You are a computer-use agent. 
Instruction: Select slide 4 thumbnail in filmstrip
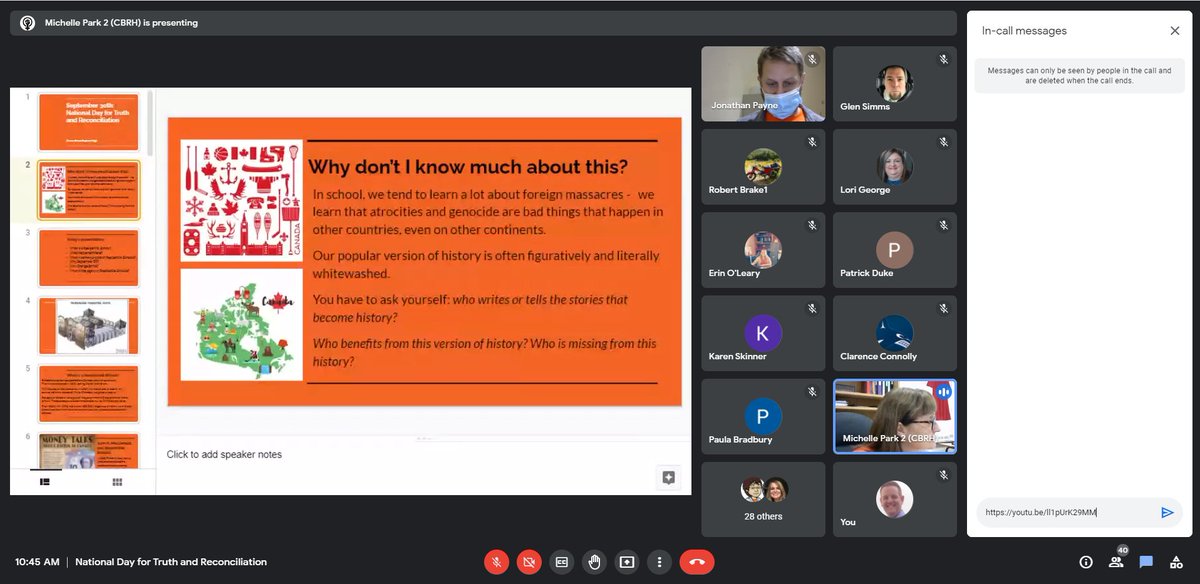click(89, 326)
